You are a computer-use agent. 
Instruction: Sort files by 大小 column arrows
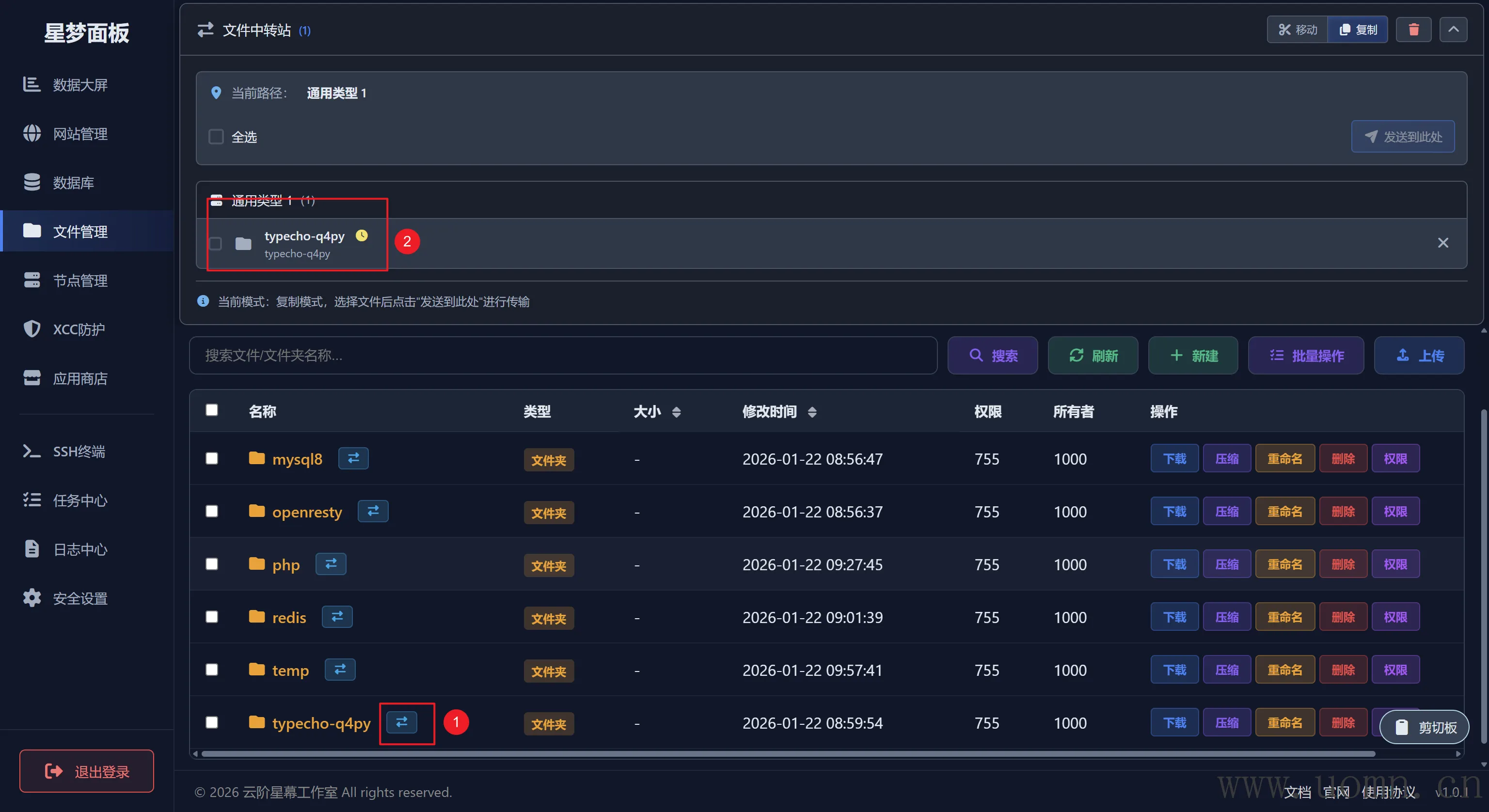point(676,412)
